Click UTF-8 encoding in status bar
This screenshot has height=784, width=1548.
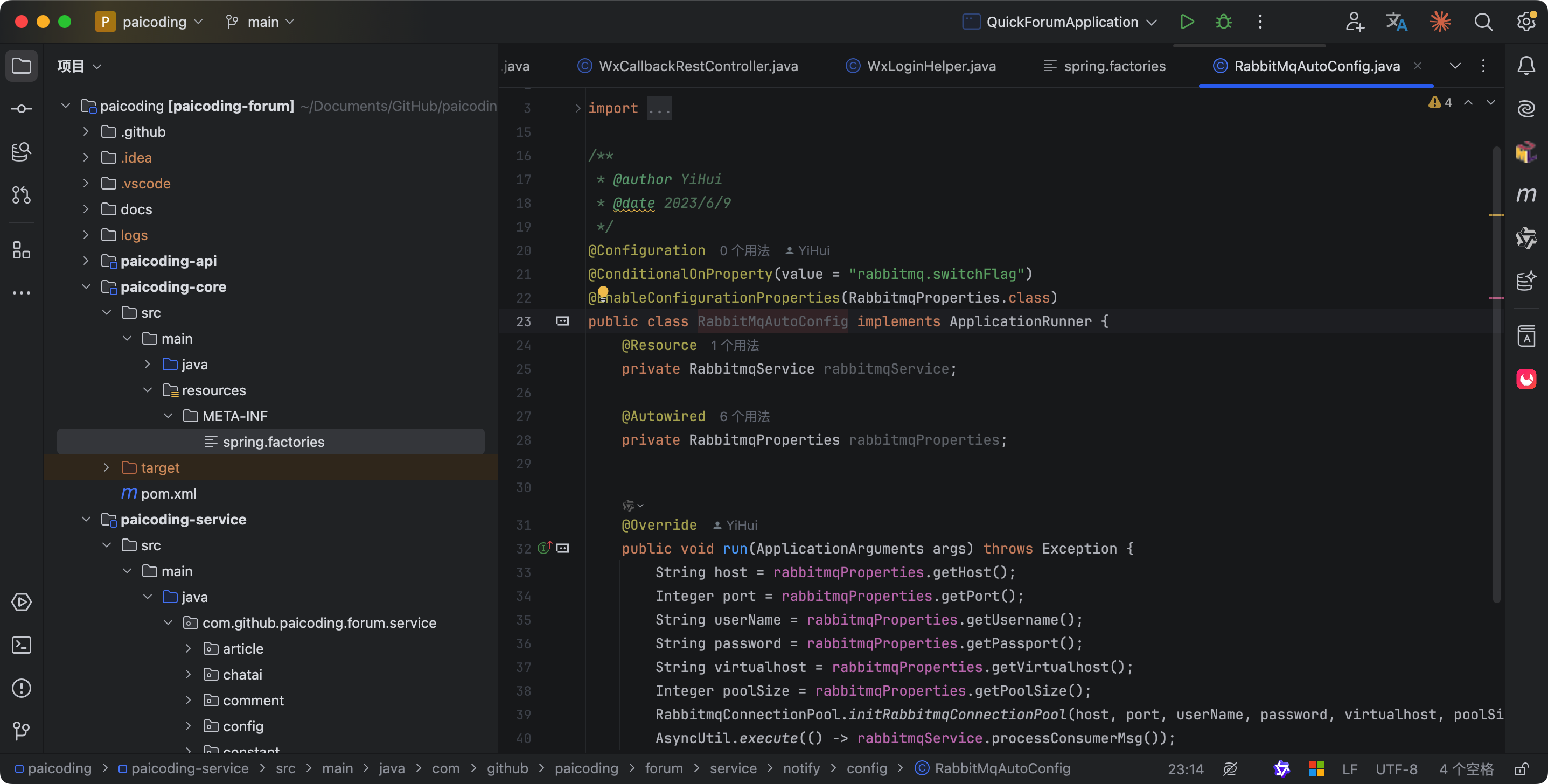coord(1396,769)
